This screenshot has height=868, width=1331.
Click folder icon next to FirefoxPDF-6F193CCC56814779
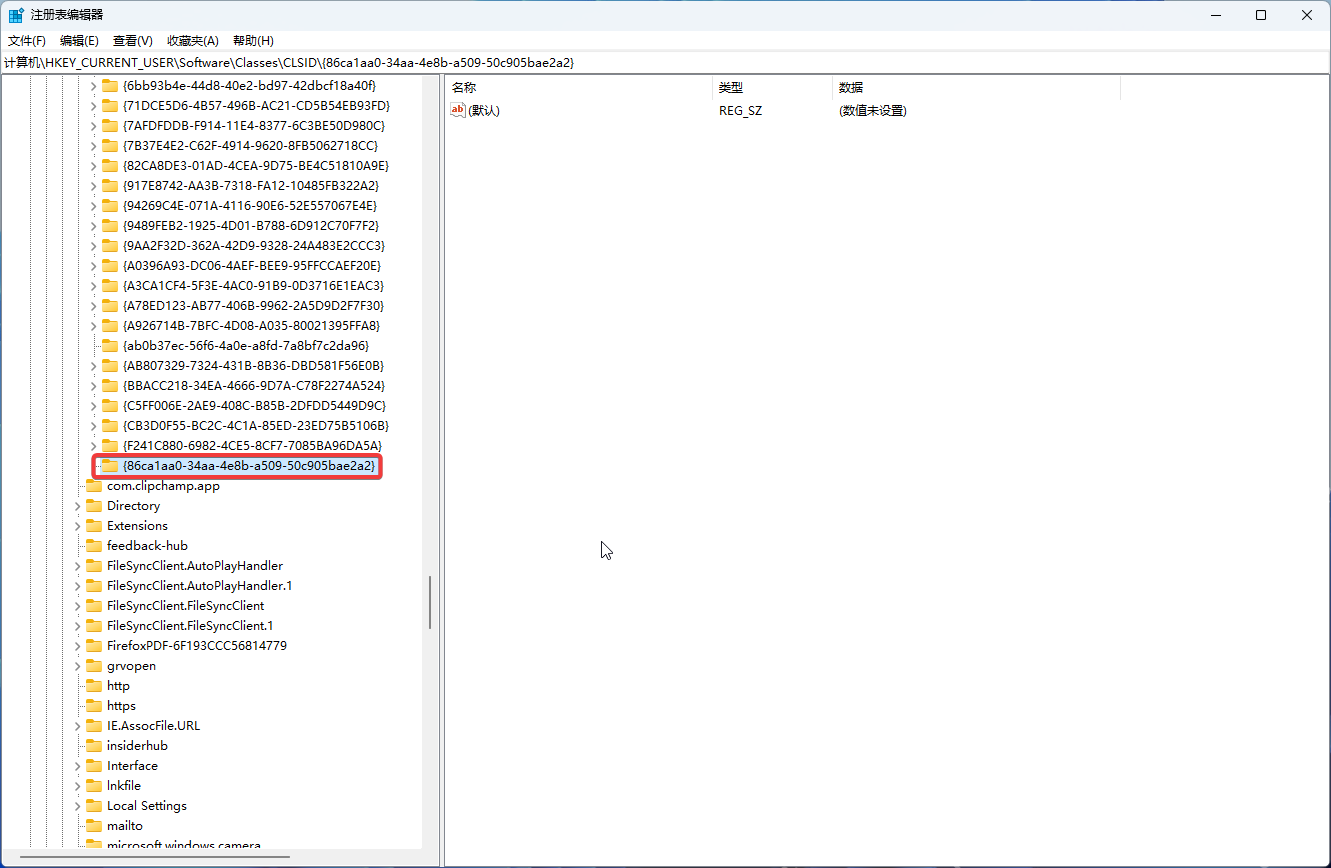pyautogui.click(x=94, y=646)
